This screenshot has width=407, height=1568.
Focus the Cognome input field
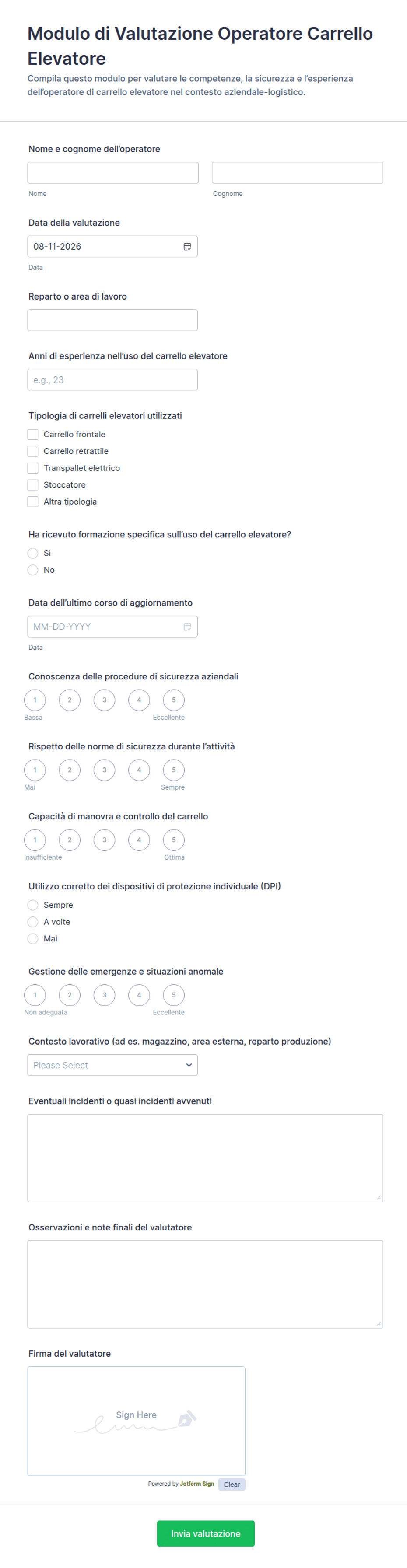[x=297, y=173]
